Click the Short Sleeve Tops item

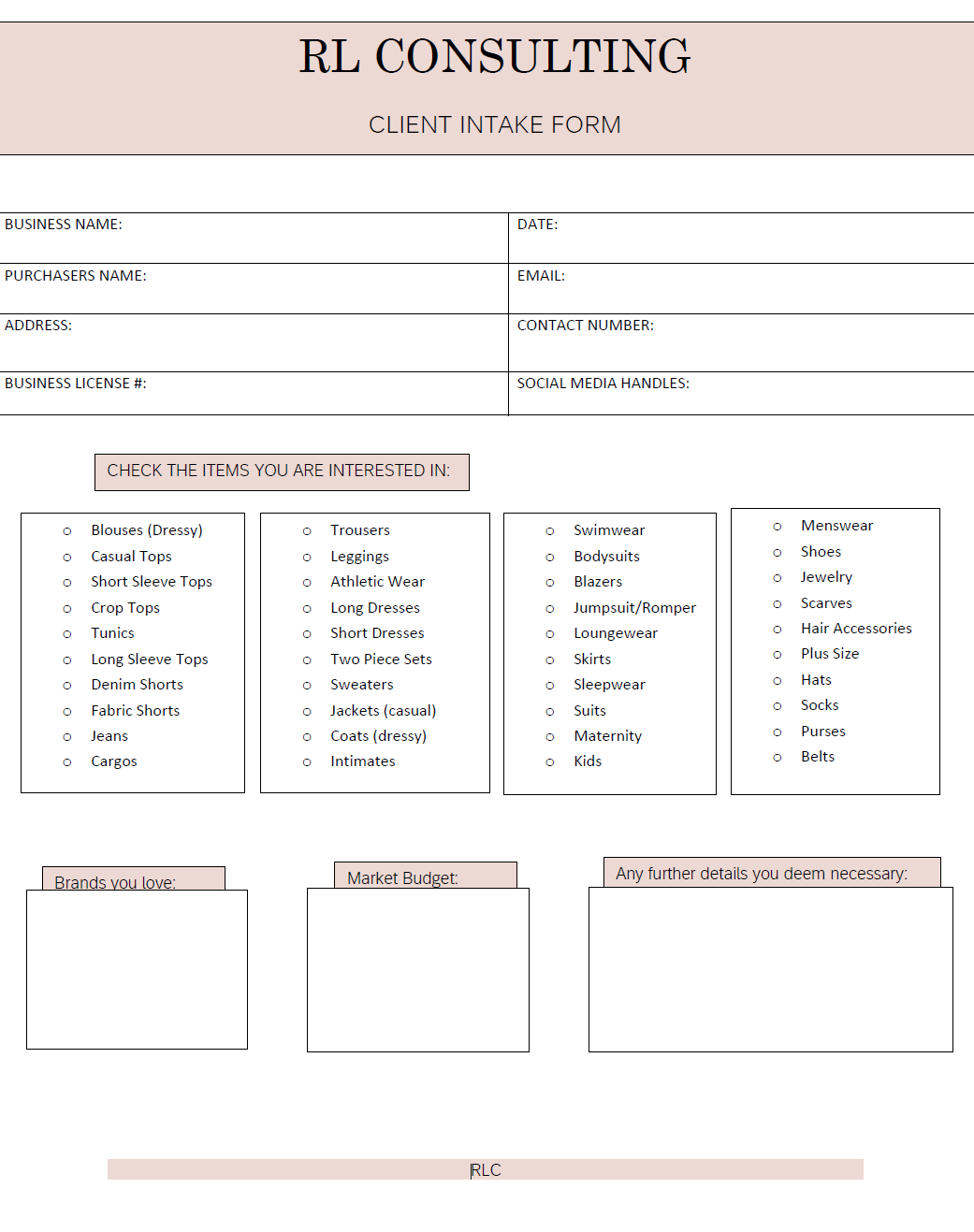click(152, 582)
